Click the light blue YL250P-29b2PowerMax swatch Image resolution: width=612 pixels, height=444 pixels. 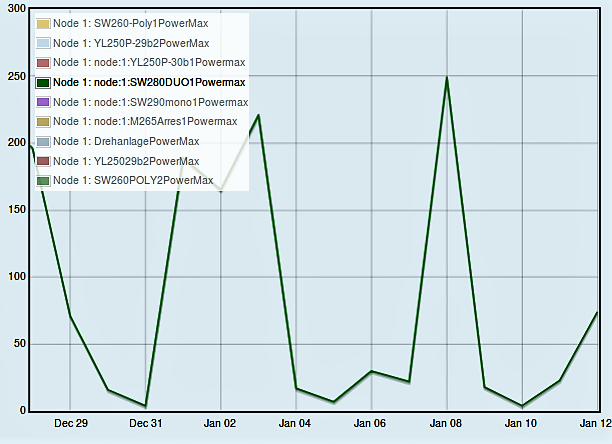(x=43, y=43)
